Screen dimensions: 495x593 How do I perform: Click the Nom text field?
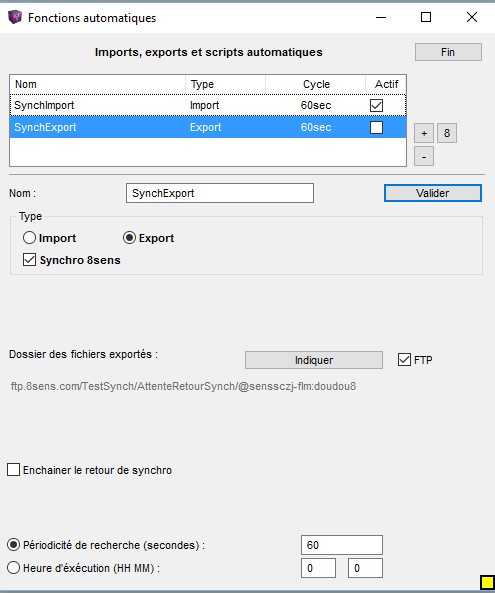tap(220, 193)
